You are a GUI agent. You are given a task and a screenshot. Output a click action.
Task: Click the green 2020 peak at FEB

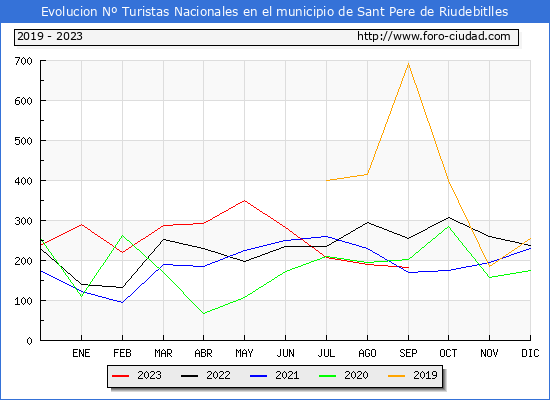click(x=122, y=235)
